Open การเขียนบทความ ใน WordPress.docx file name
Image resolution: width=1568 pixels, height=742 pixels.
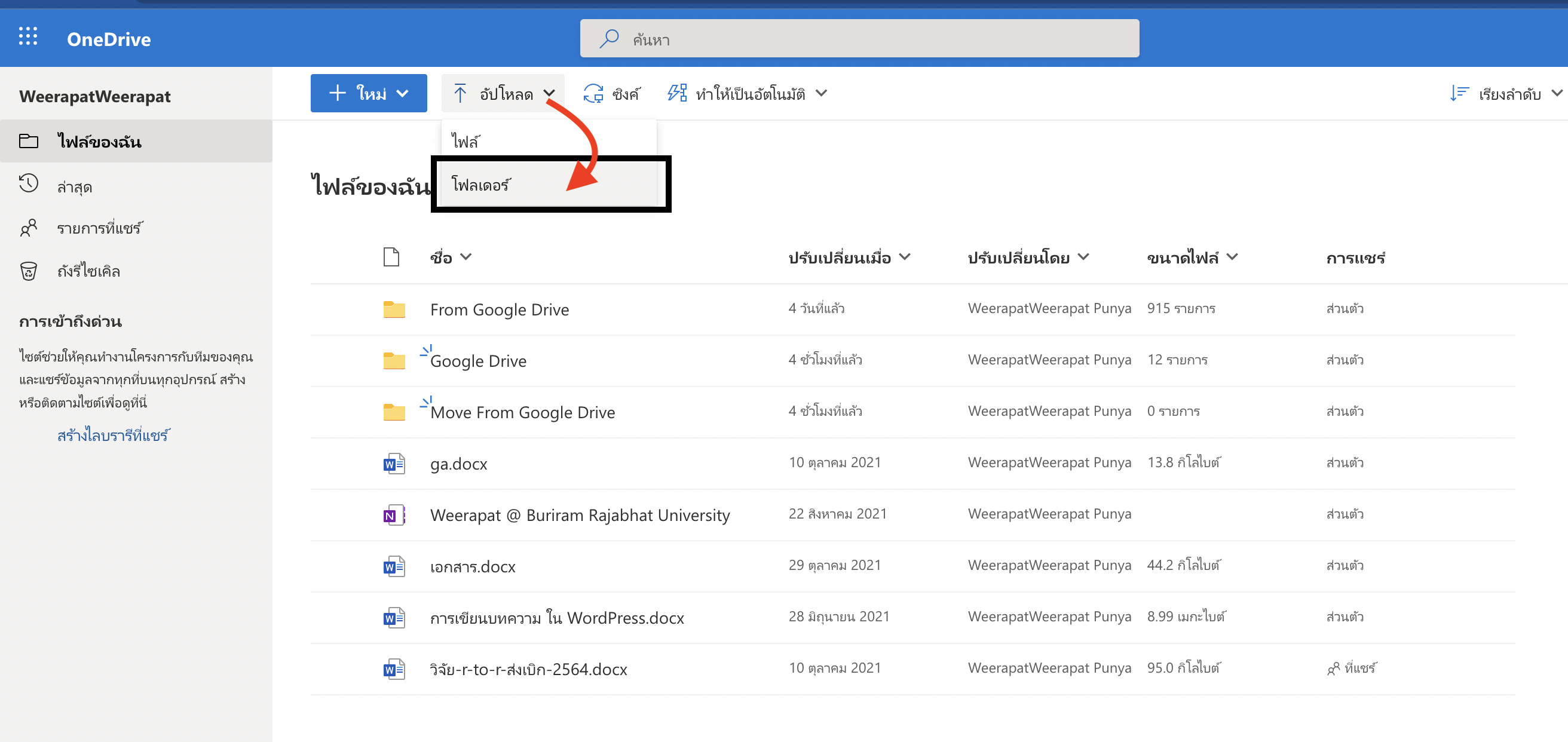(x=557, y=618)
